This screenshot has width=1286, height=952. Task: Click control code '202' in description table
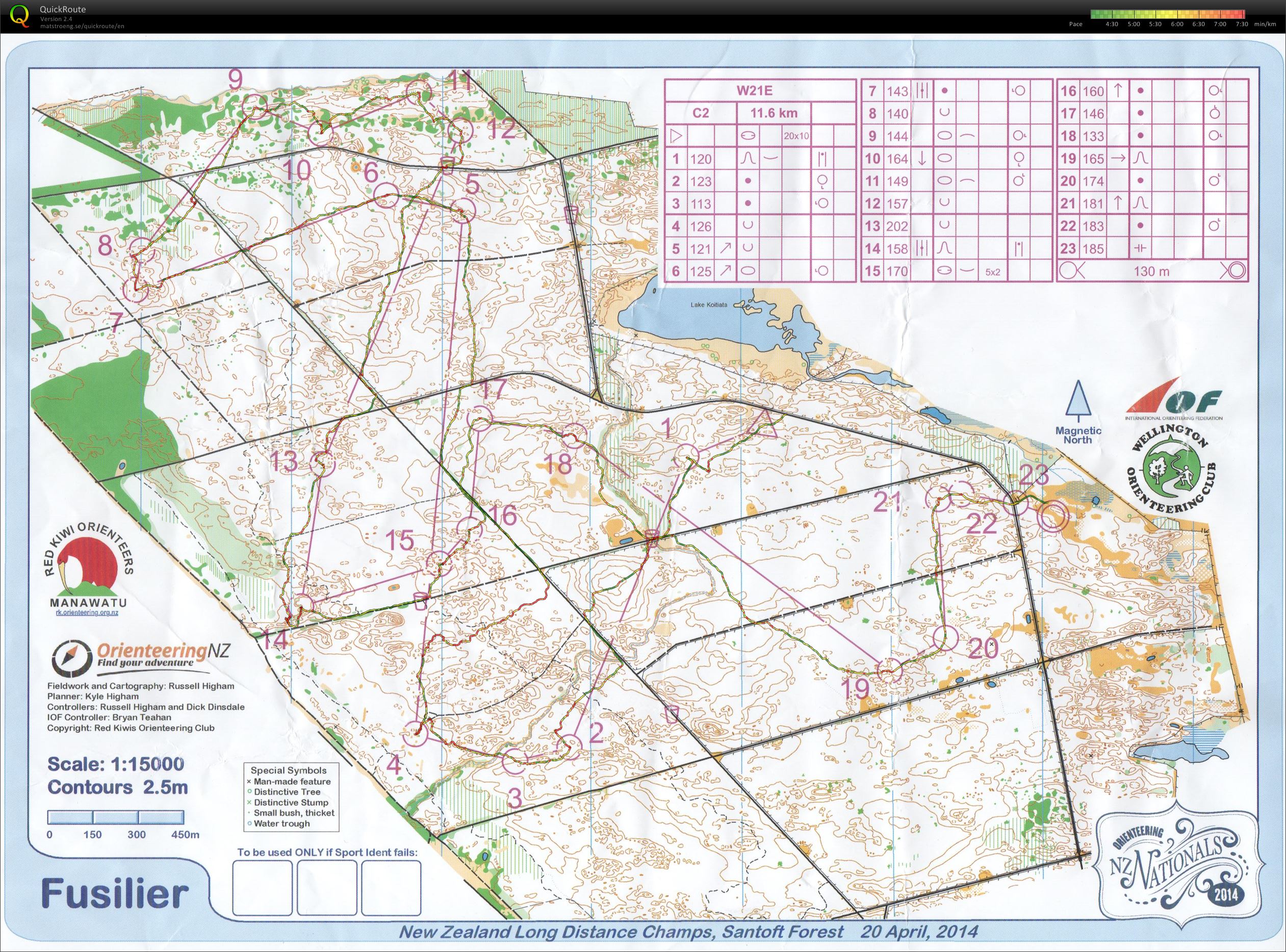pos(897,226)
